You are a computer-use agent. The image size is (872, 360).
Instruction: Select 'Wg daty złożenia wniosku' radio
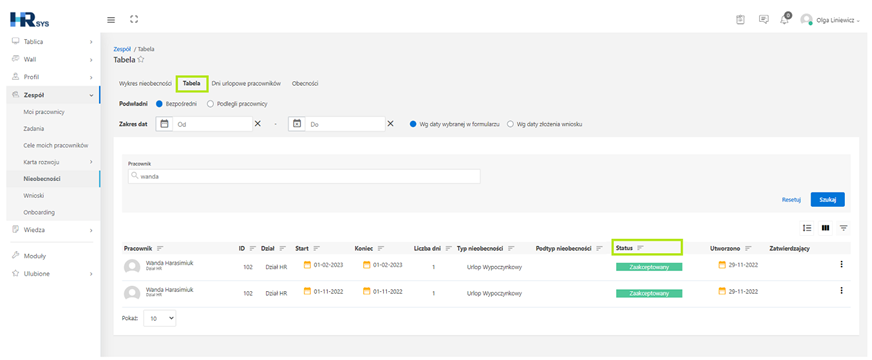(510, 124)
